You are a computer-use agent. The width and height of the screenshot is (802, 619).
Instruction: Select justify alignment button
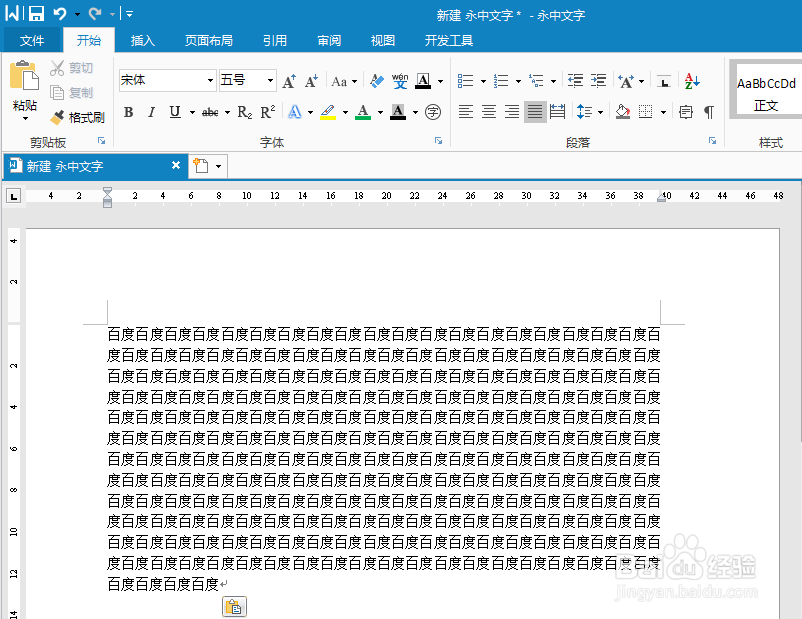click(535, 112)
